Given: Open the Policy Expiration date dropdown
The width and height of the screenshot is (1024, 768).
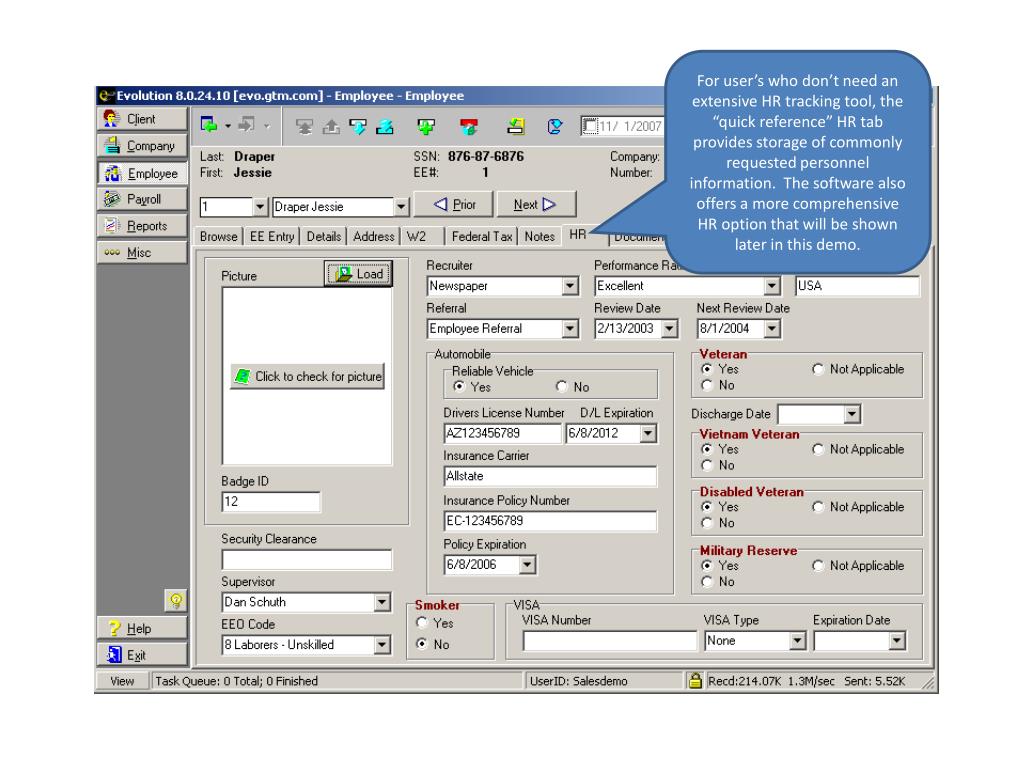Looking at the screenshot, I should coord(528,564).
